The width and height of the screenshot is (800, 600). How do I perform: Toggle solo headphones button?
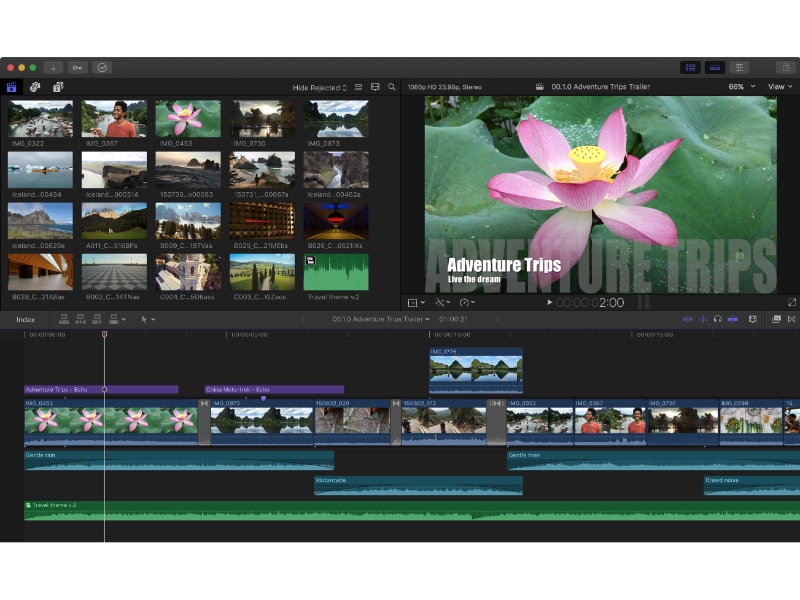pos(717,319)
